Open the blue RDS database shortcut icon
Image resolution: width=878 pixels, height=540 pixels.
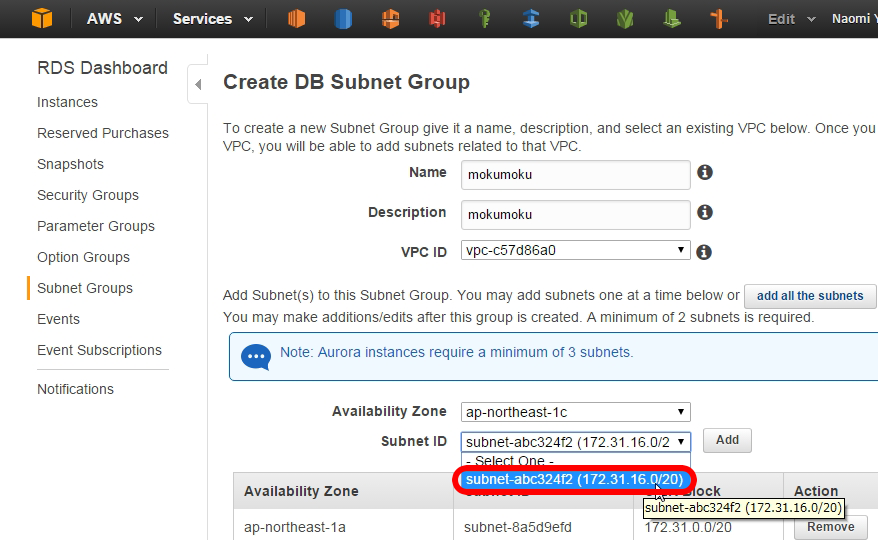(343, 19)
